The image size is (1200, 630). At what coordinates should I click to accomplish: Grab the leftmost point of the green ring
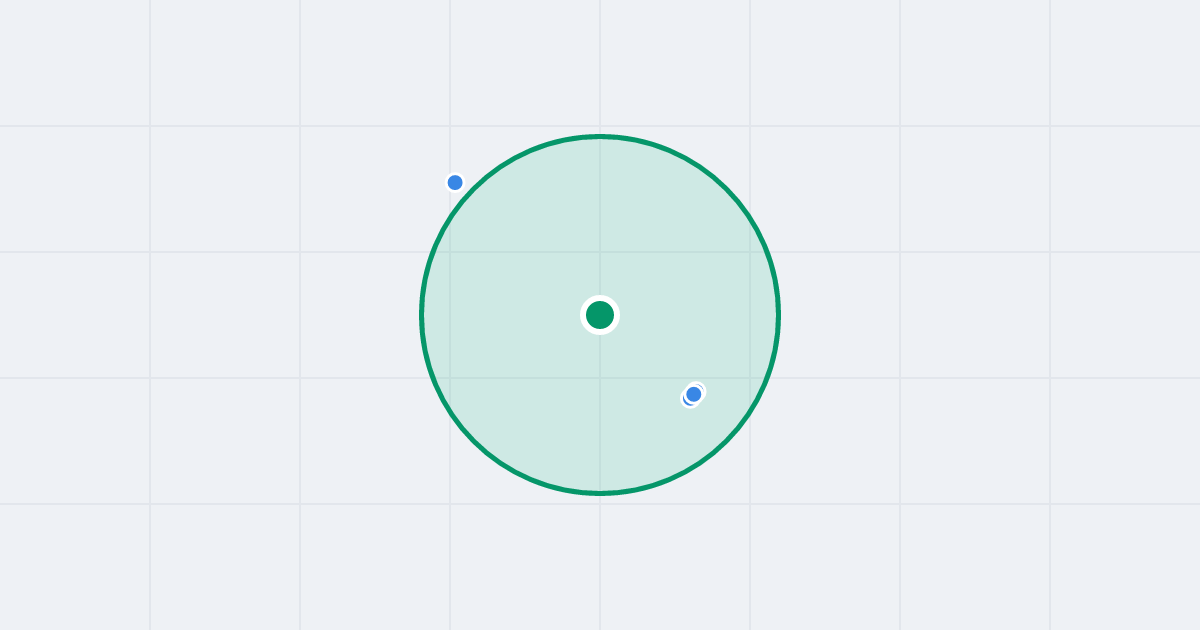tap(422, 315)
